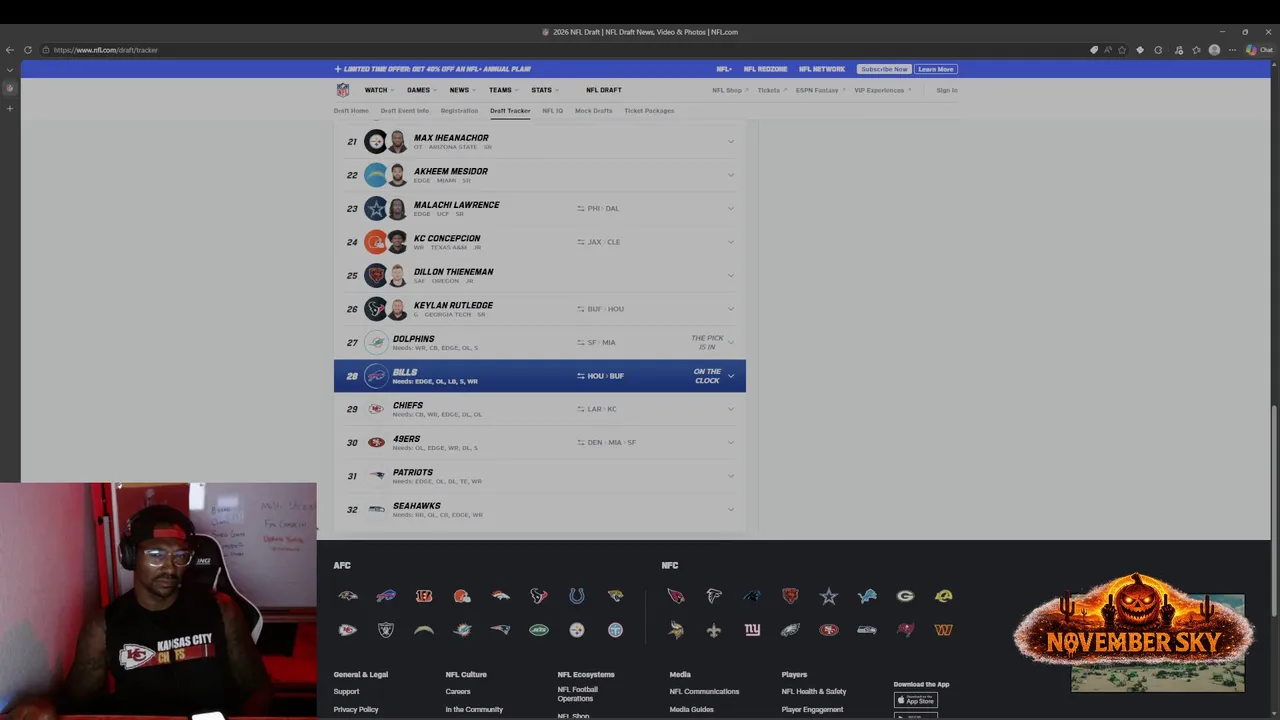Viewport: 1280px width, 720px height.
Task: Expand pick 21 Max Iheanachor row
Action: tap(731, 142)
